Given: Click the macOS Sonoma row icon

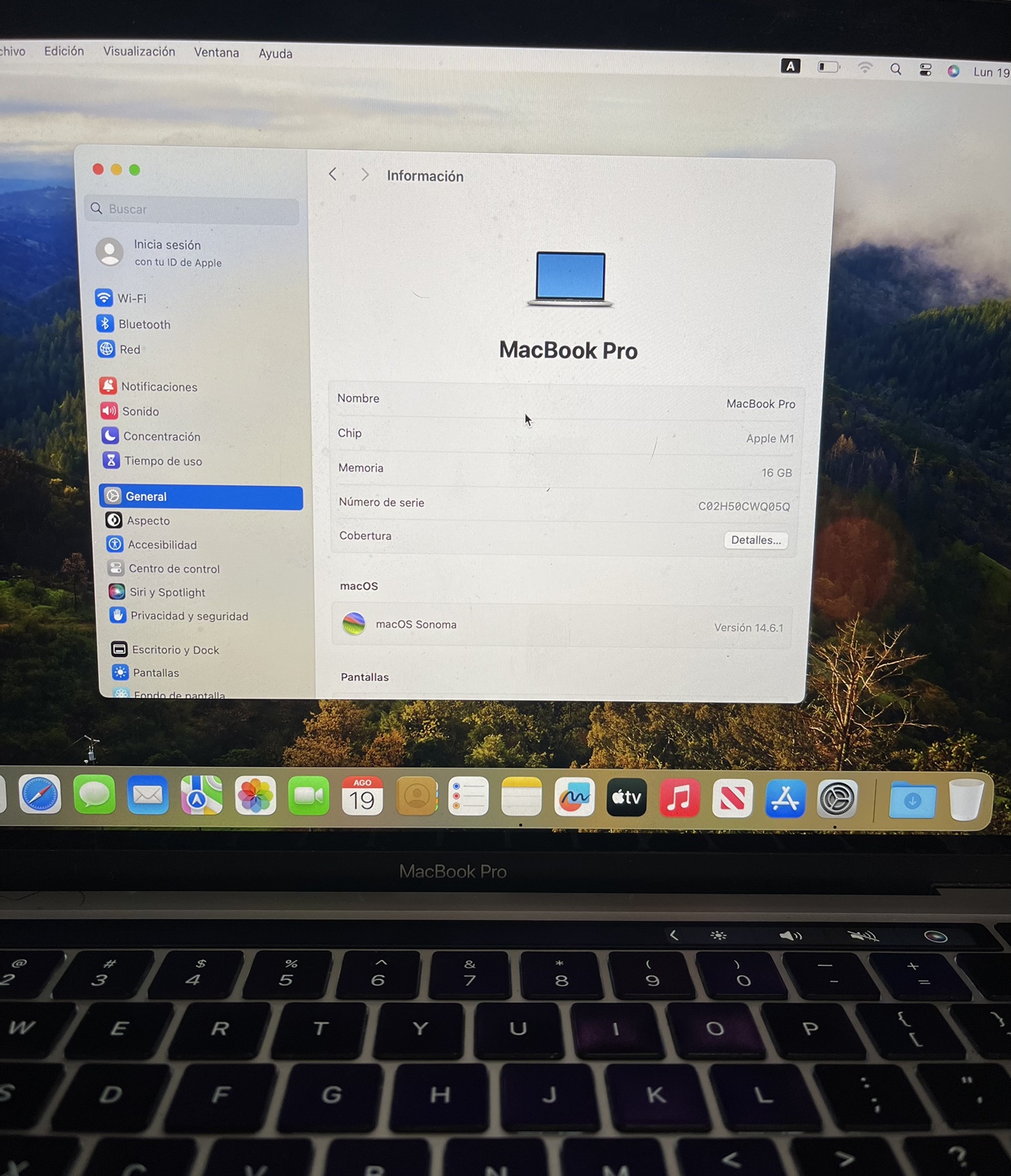Looking at the screenshot, I should pos(354,624).
